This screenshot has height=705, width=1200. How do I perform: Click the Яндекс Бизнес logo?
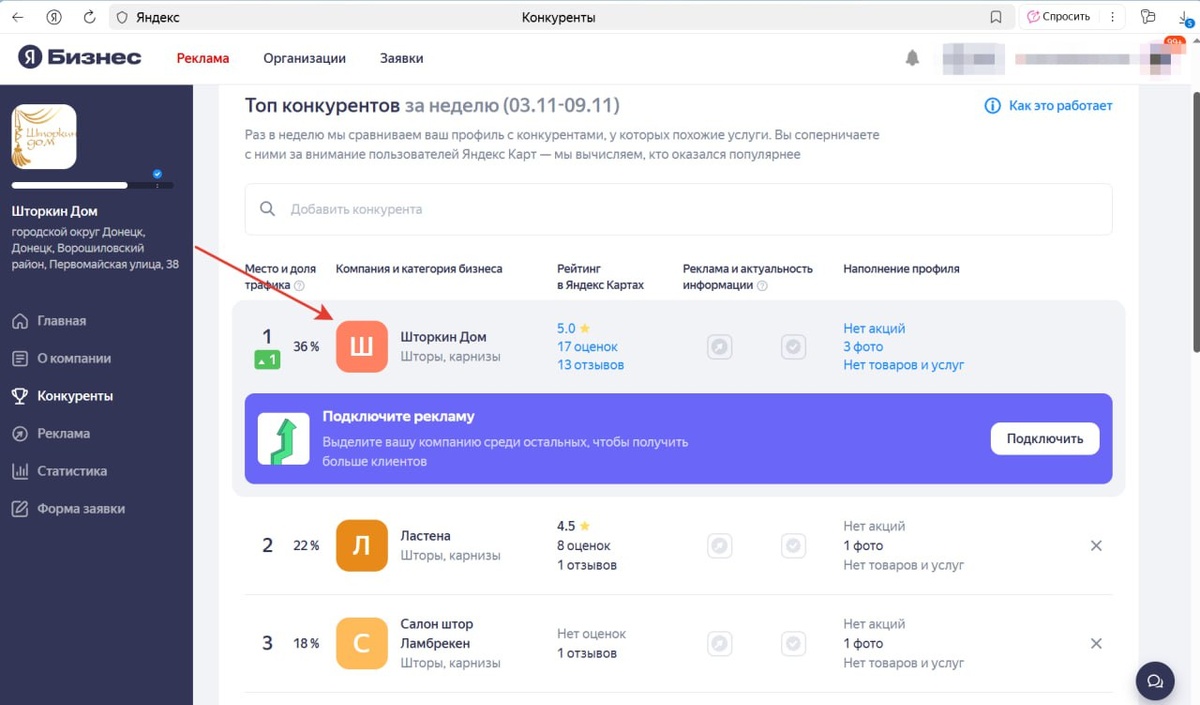pyautogui.click(x=79, y=57)
